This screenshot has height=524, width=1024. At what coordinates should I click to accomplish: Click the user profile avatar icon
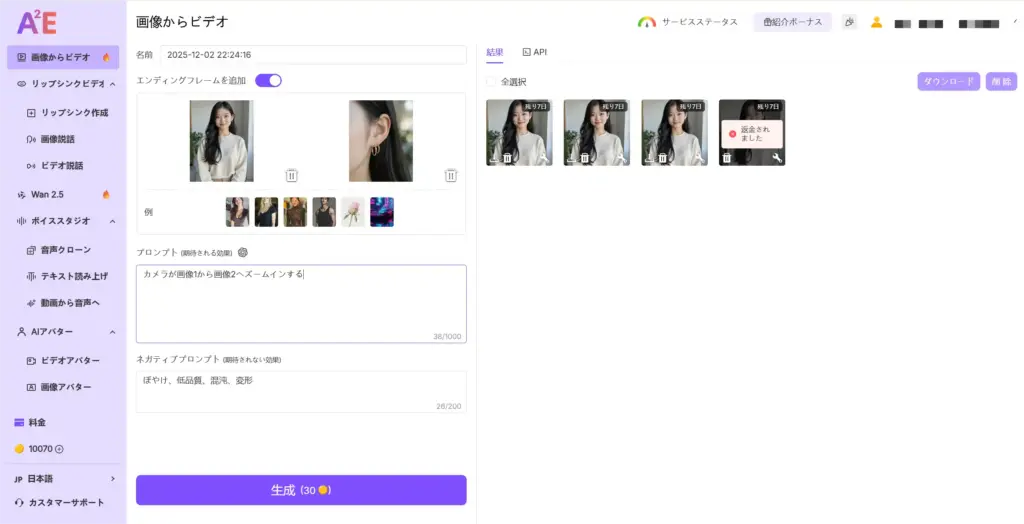[x=876, y=22]
